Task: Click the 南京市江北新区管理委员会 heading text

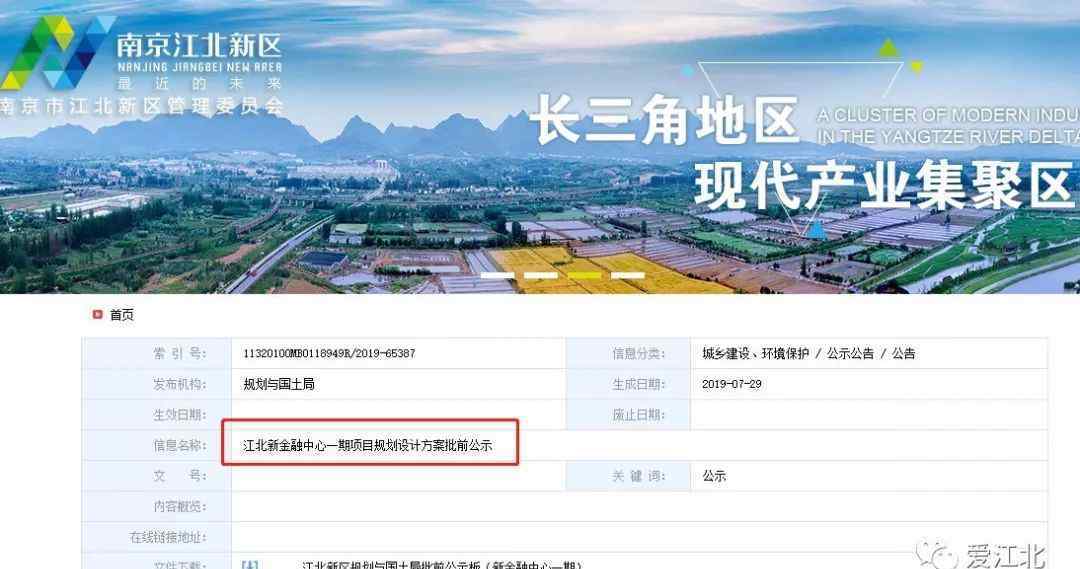Action: (142, 105)
